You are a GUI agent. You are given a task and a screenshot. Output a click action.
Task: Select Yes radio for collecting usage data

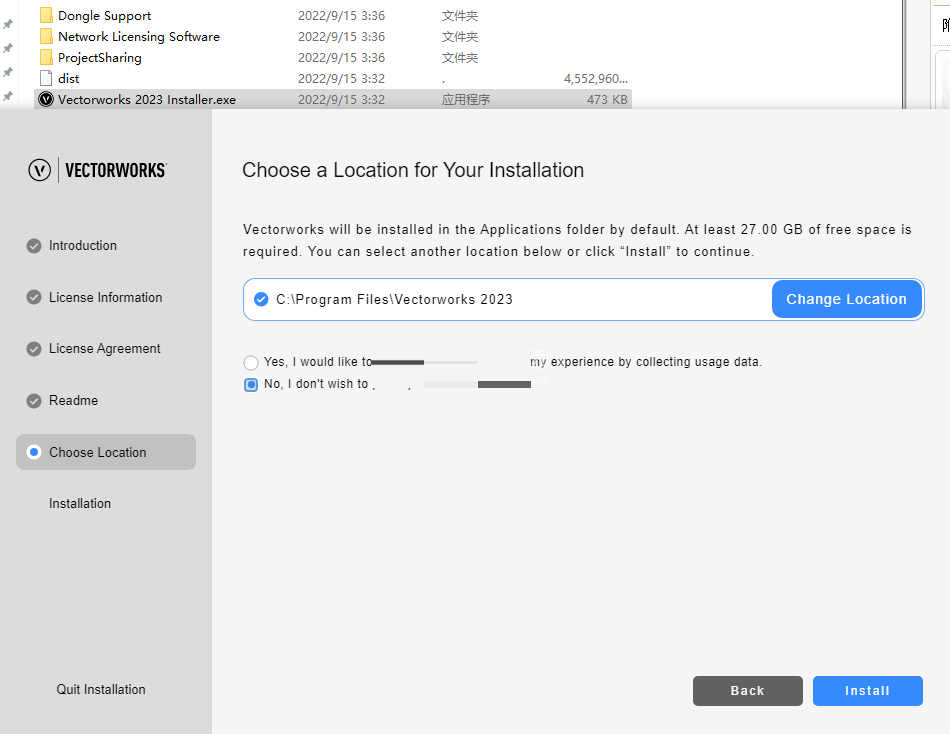[251, 362]
